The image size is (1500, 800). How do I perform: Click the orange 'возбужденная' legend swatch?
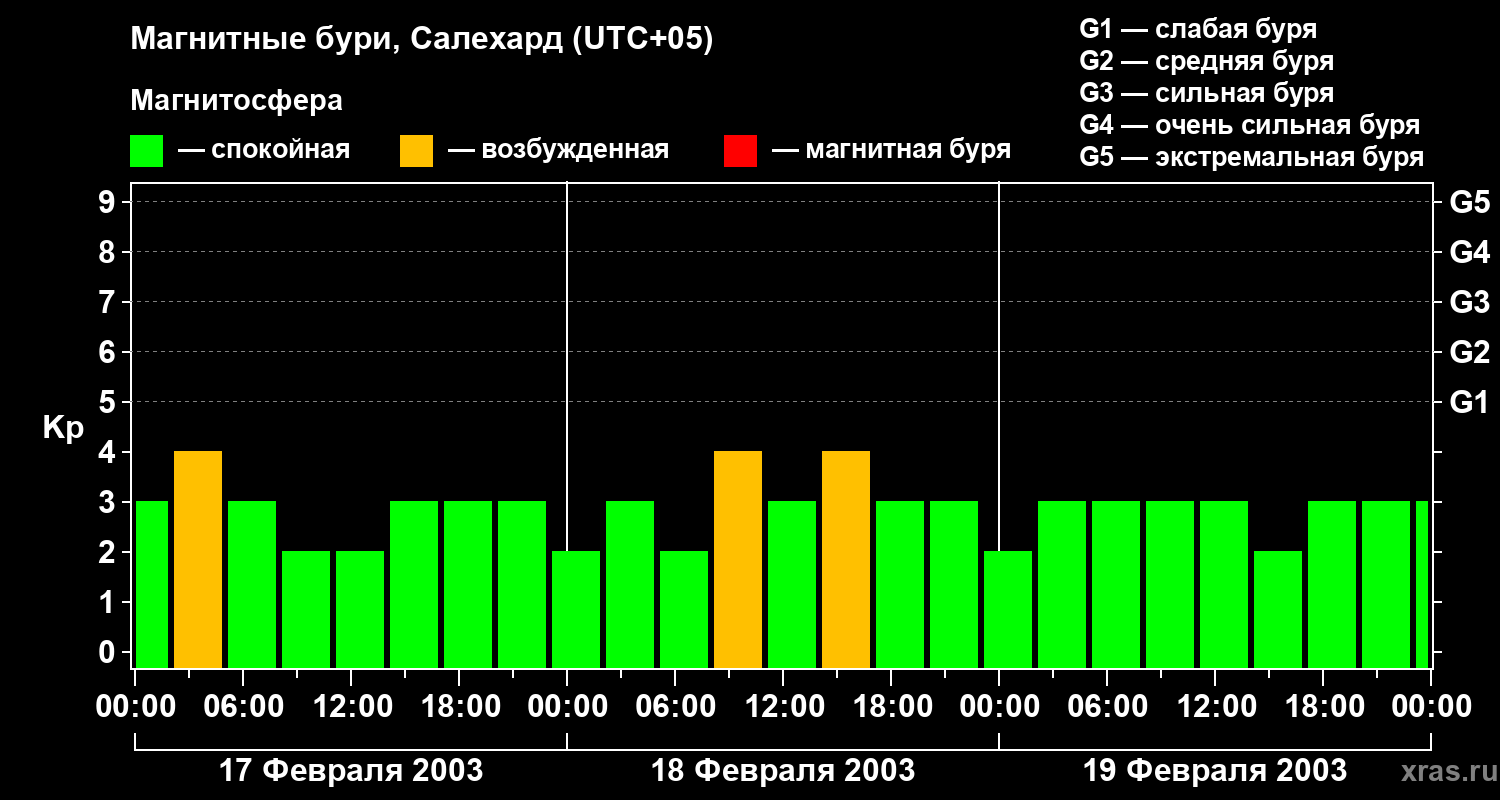click(416, 151)
